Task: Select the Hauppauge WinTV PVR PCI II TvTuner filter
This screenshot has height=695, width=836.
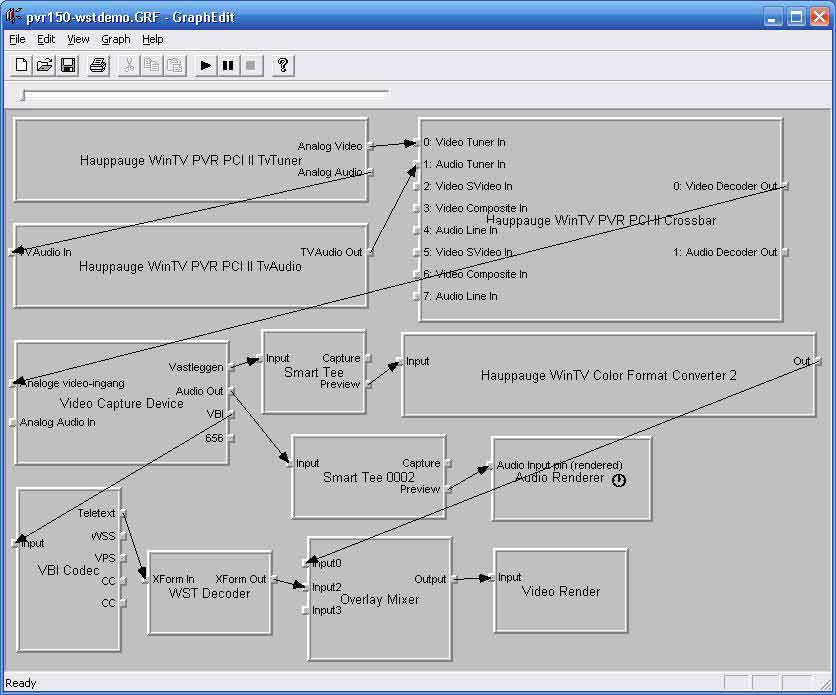Action: tap(190, 160)
